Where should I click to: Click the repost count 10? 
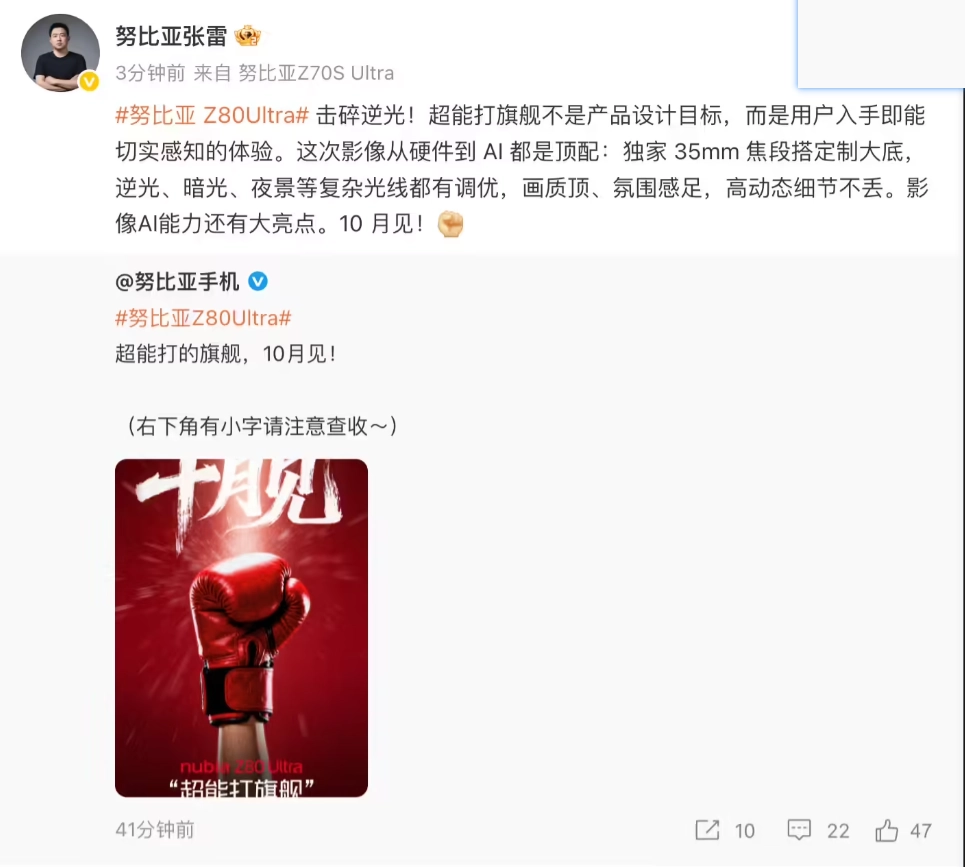745,831
